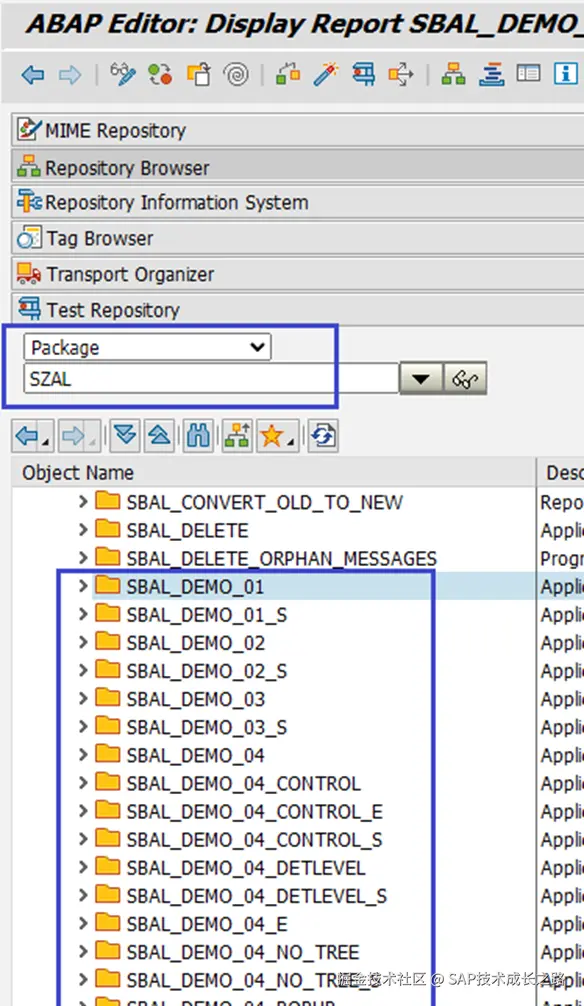Viewport: 584px width, 1006px height.
Task: Expand the SBAL_DEMO_02 tree node
Action: point(83,642)
